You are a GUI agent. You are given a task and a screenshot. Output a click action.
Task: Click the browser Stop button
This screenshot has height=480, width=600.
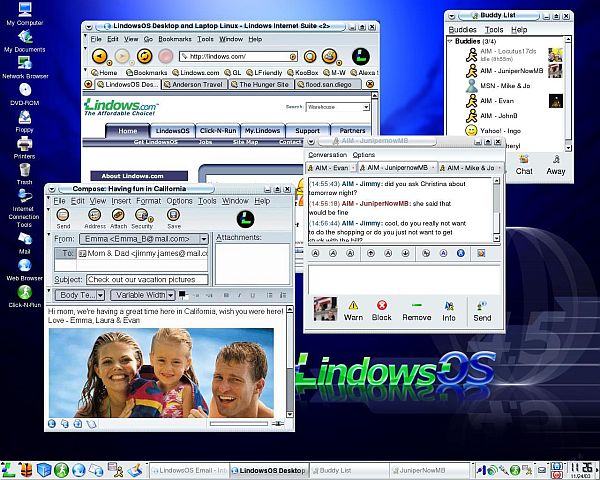point(166,56)
